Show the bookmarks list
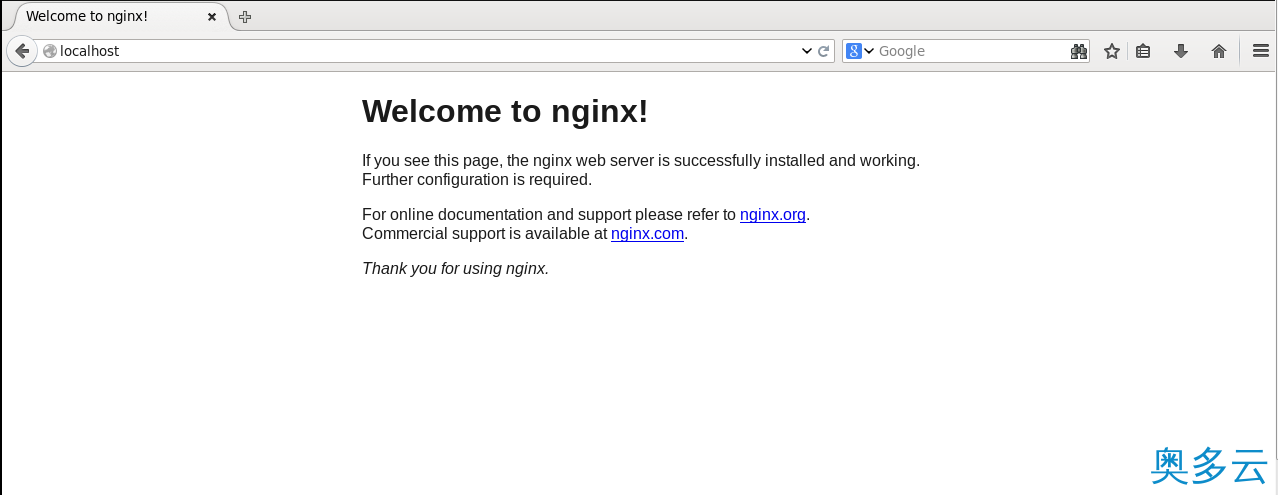Image resolution: width=1278 pixels, height=495 pixels. 1143,51
